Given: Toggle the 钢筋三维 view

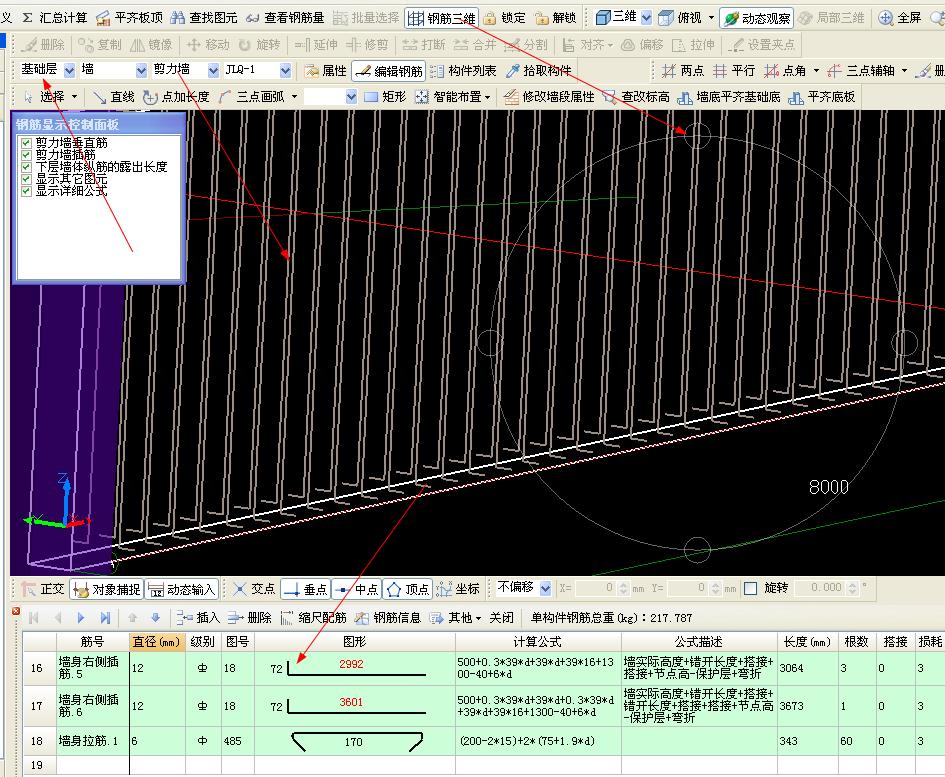Looking at the screenshot, I should [x=442, y=19].
